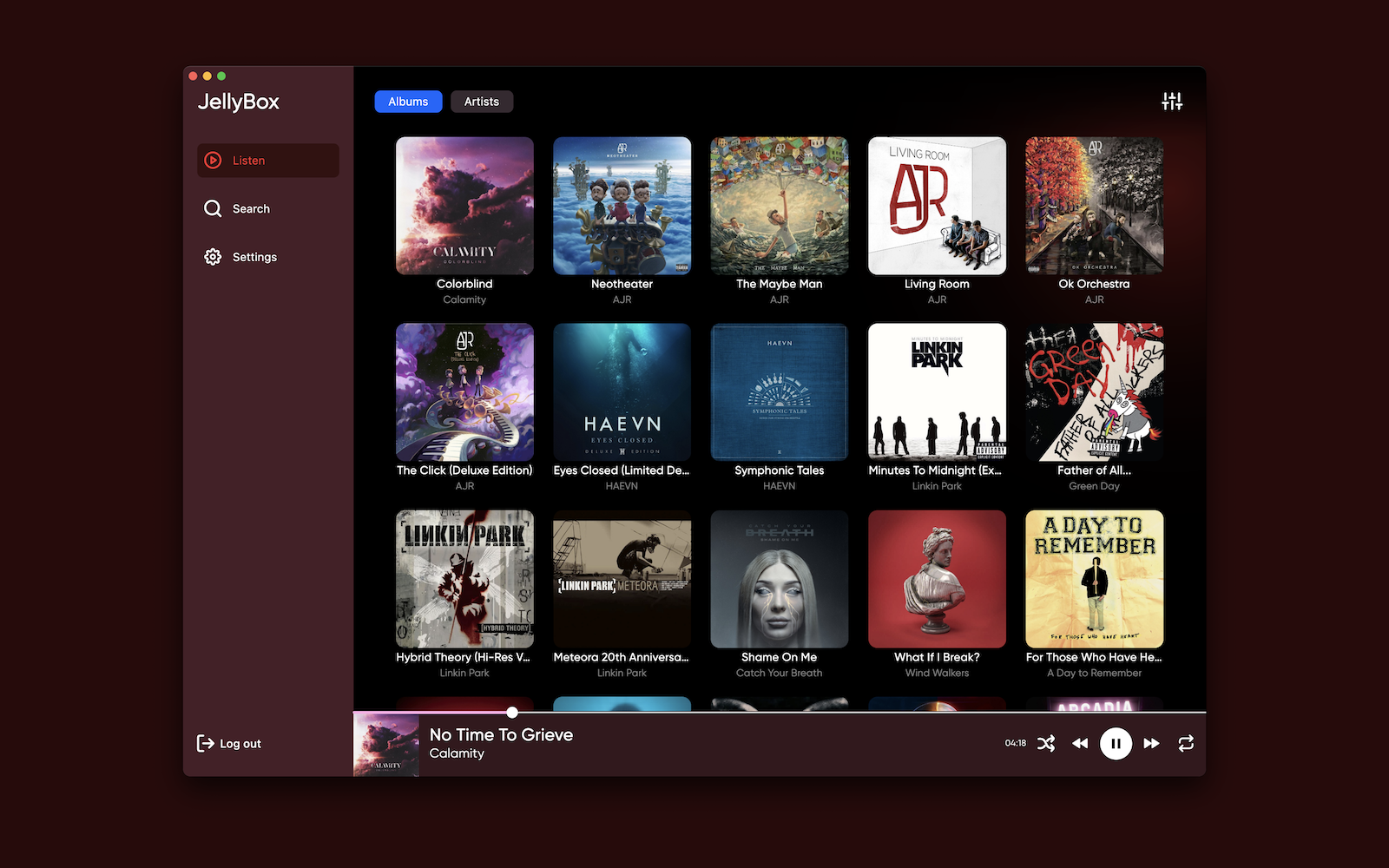The height and width of the screenshot is (868, 1389).
Task: Open the Eyes Closed HAEVN album cover
Action: 622,392
